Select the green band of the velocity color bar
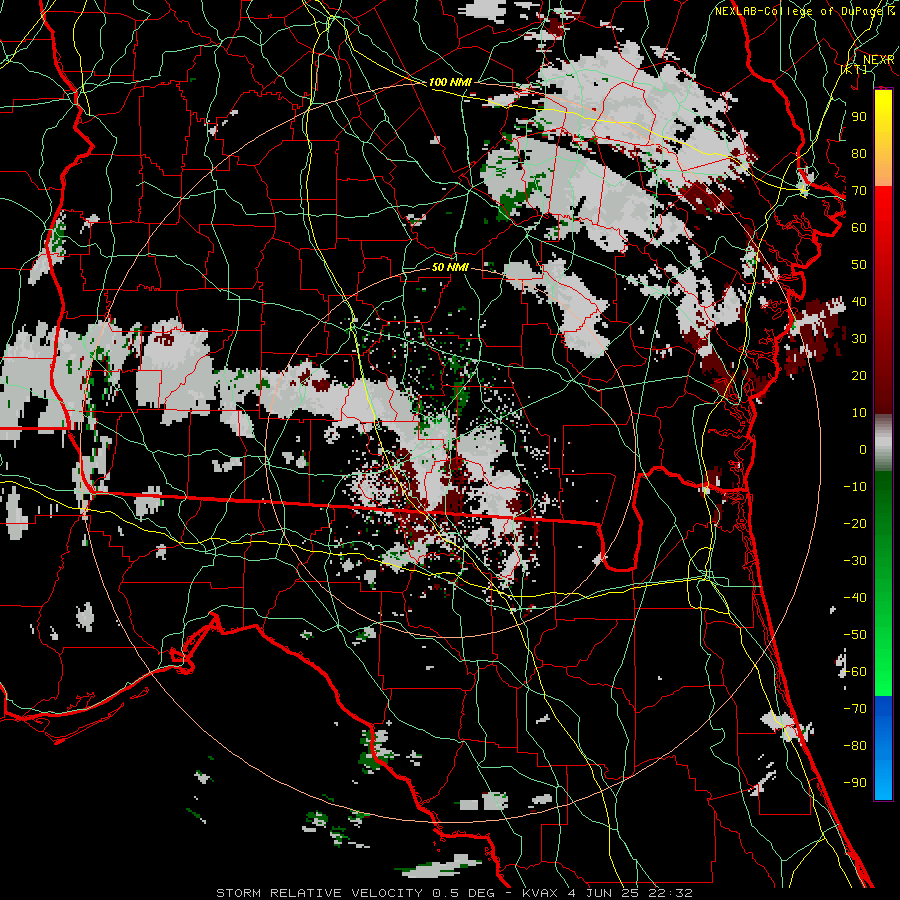 (883, 583)
